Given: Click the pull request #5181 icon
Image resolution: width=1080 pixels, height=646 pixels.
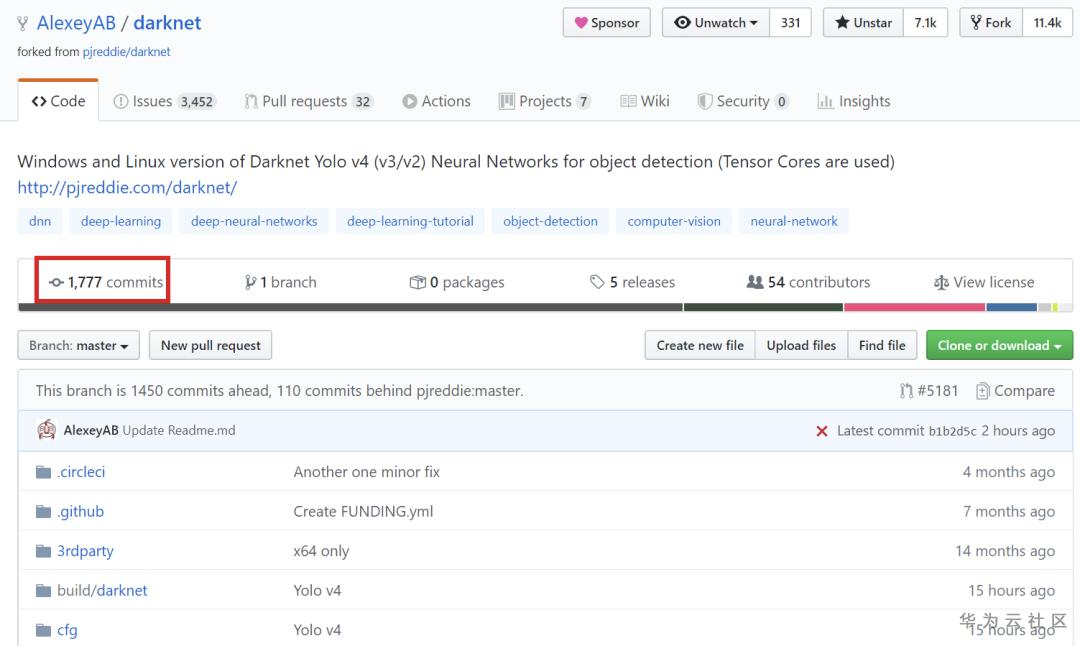Looking at the screenshot, I should coord(906,391).
